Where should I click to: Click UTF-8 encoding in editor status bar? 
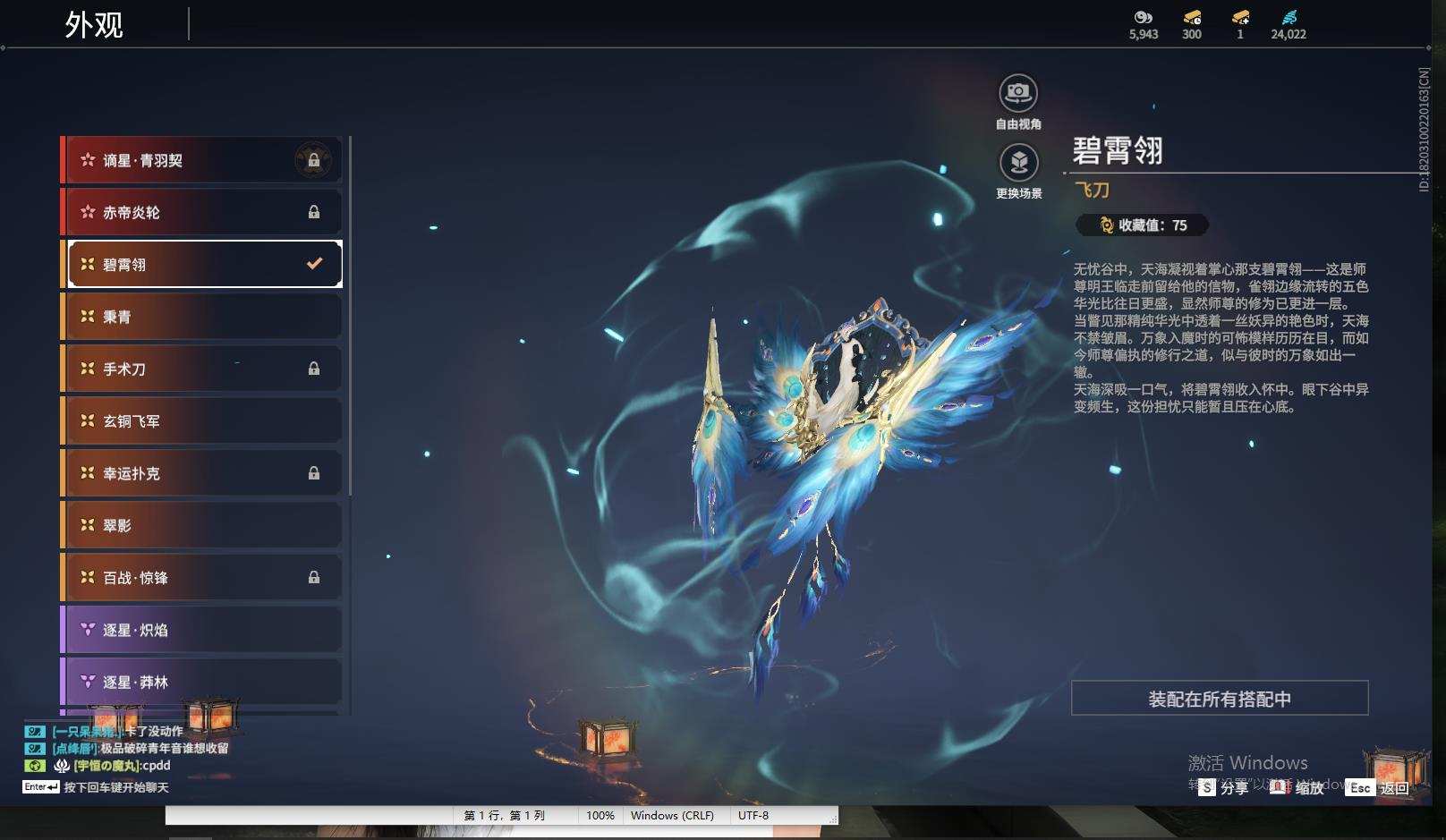coord(753,815)
